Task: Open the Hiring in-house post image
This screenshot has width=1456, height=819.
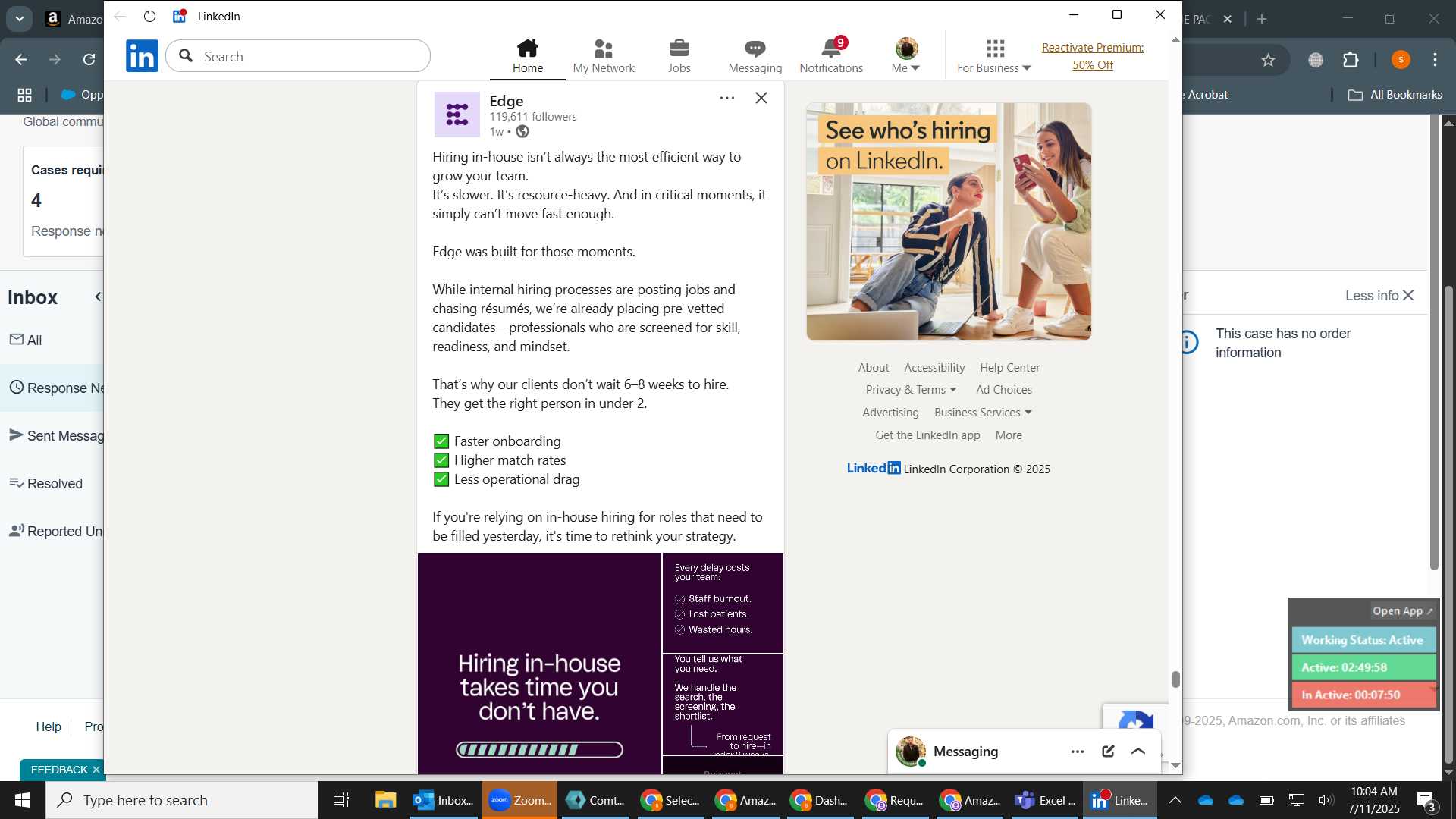Action: click(539, 664)
